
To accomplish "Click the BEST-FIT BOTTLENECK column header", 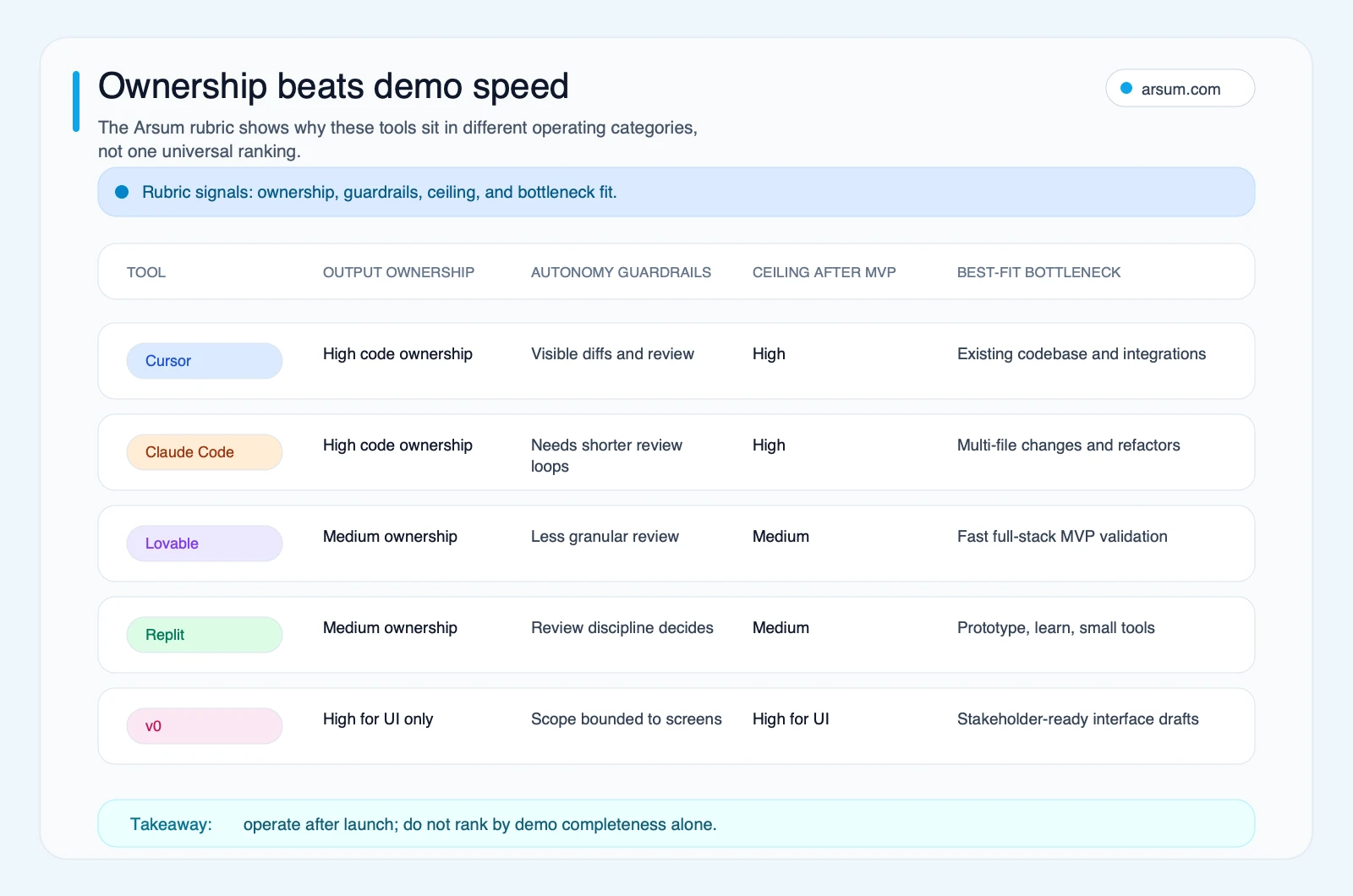I will 1038,272.
